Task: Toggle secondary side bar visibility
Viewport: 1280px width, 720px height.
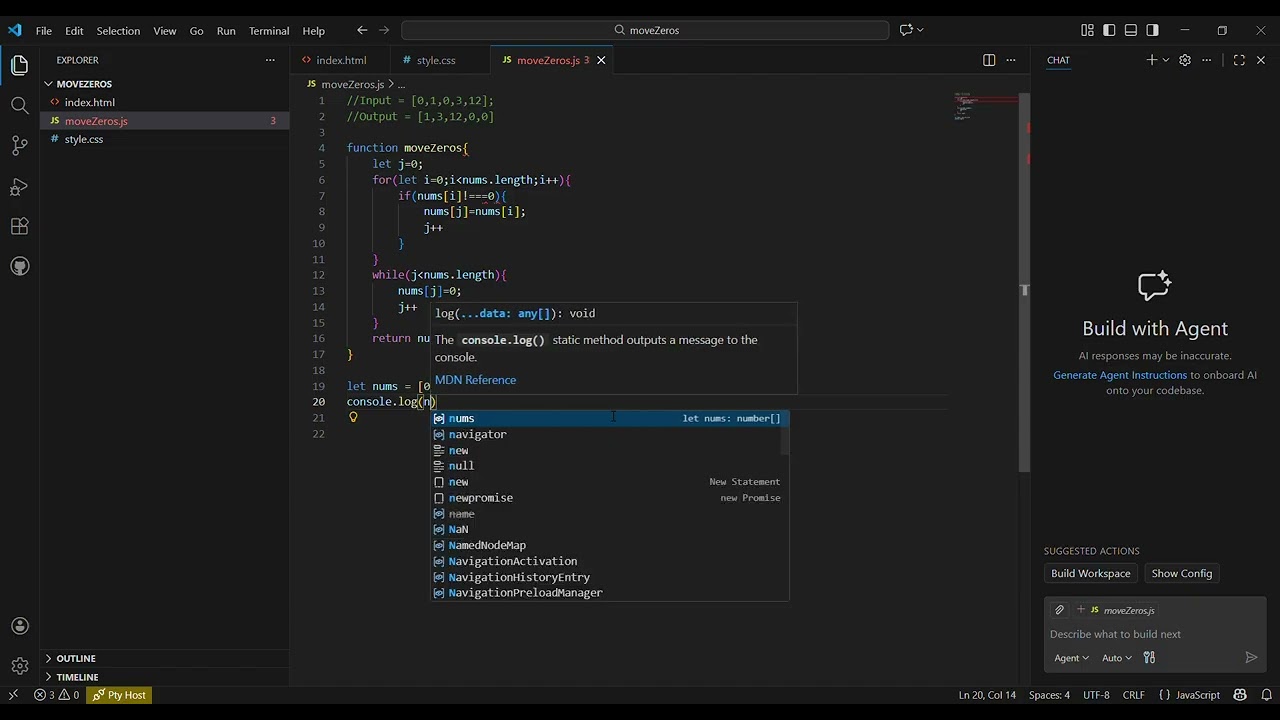Action: (1153, 30)
